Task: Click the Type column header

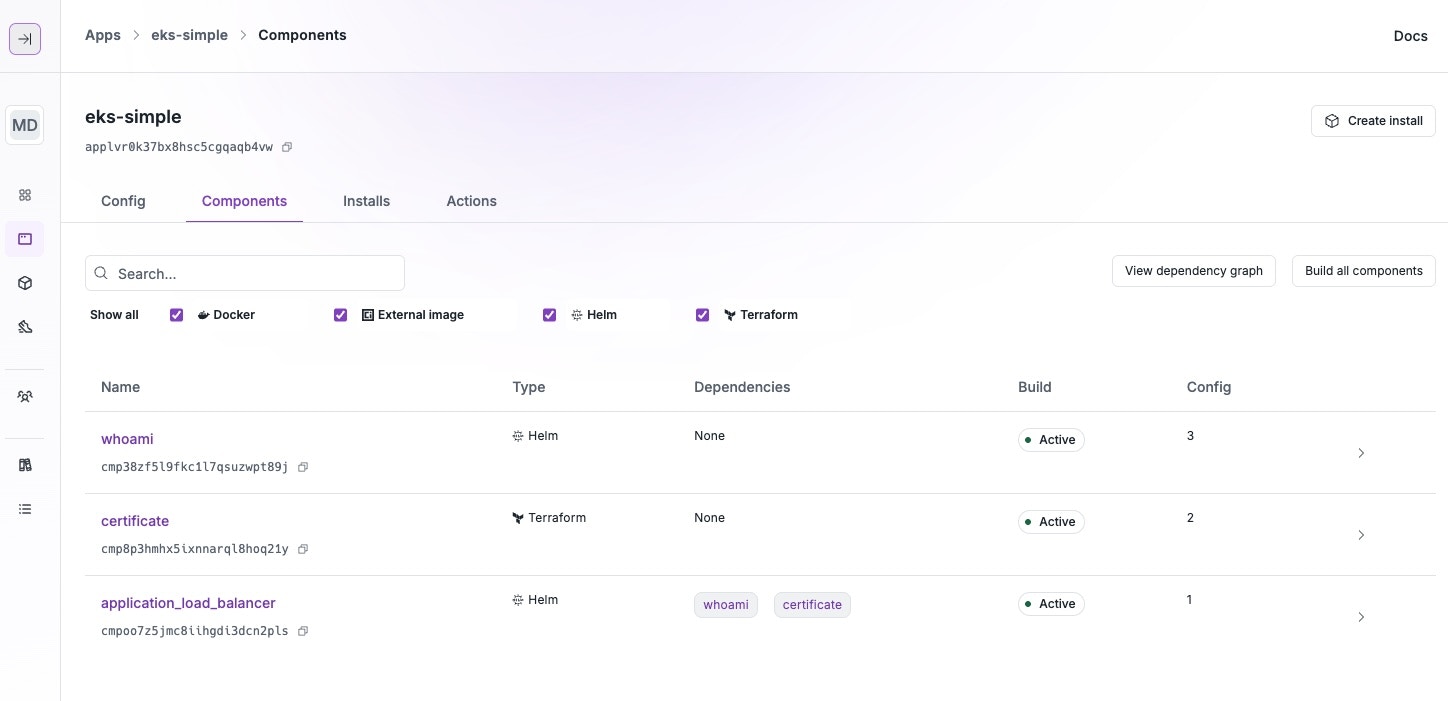Action: pyautogui.click(x=529, y=387)
